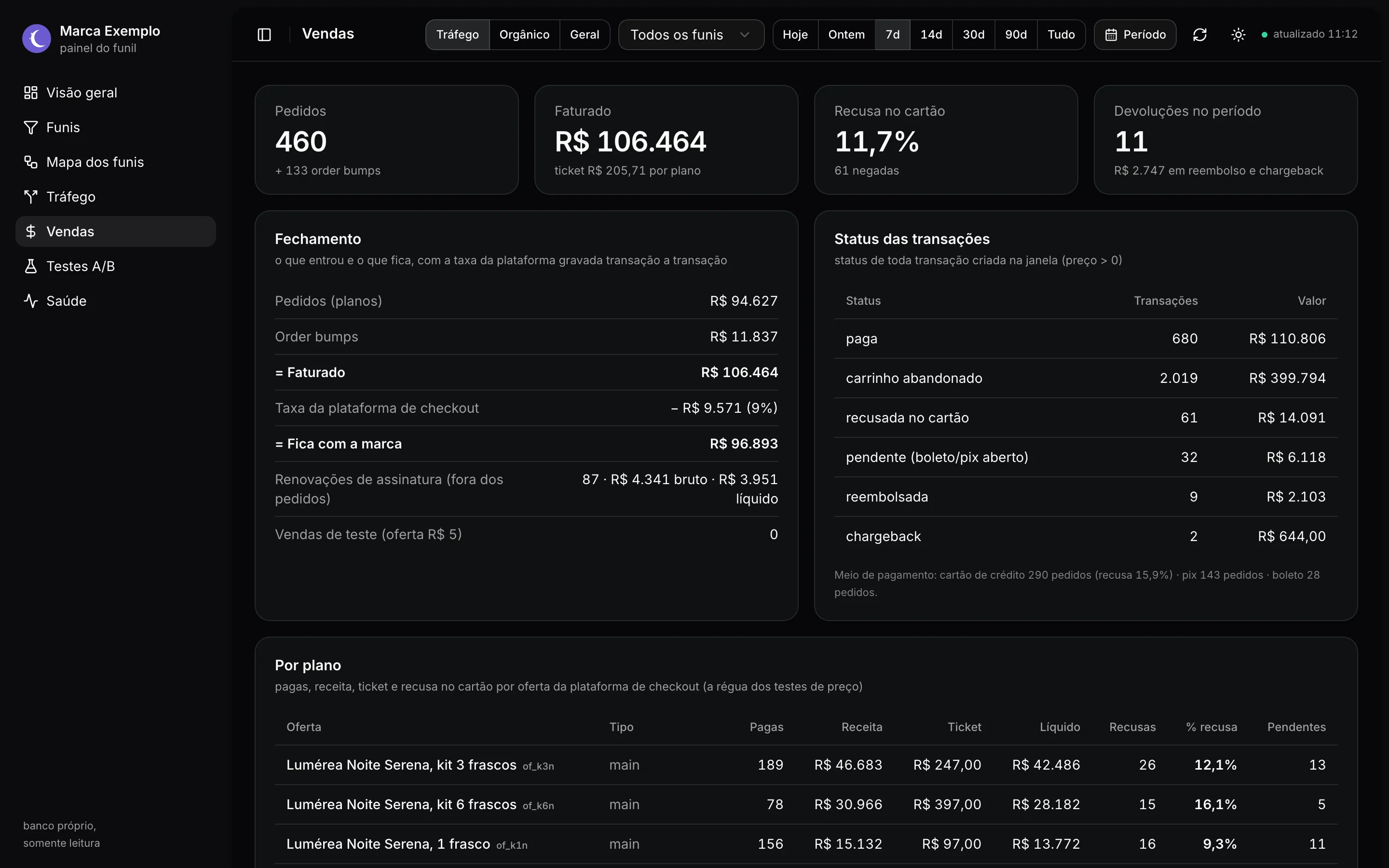Click the Transações column header
Viewport: 1389px width, 868px height.
tap(1165, 301)
